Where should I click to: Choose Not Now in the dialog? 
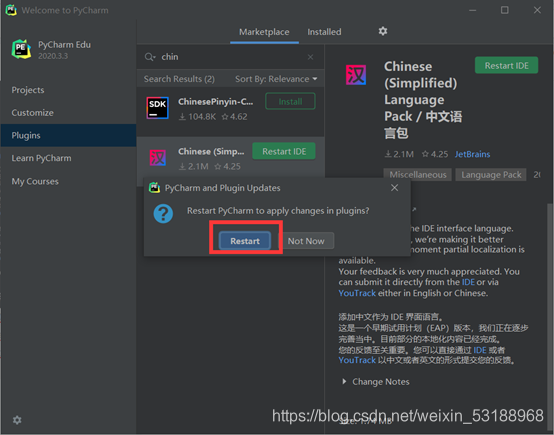click(306, 241)
